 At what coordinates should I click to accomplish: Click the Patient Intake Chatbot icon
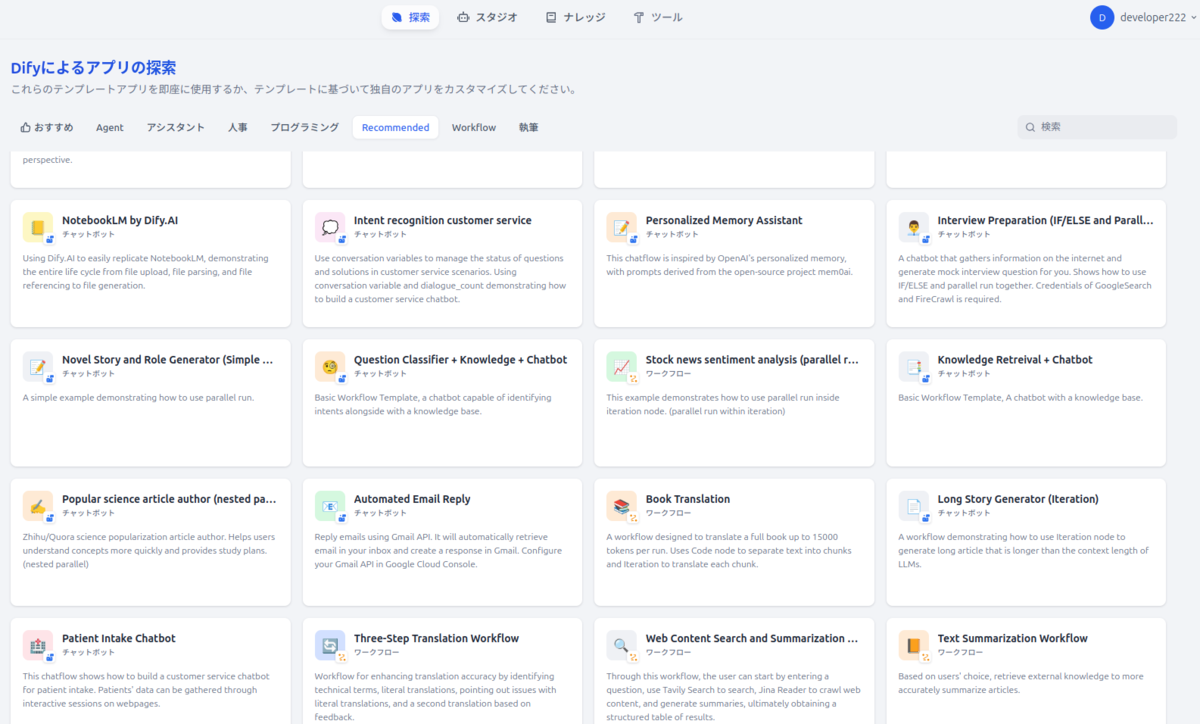point(38,645)
